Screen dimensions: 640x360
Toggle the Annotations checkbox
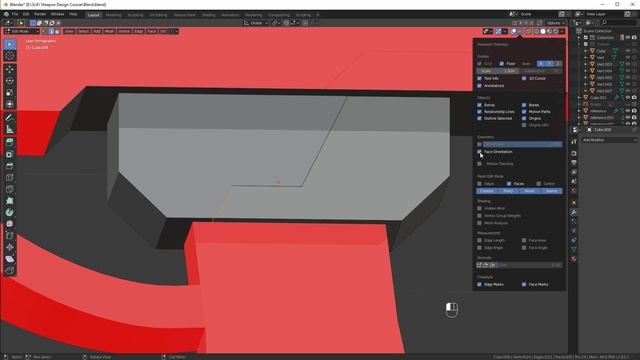[480, 86]
